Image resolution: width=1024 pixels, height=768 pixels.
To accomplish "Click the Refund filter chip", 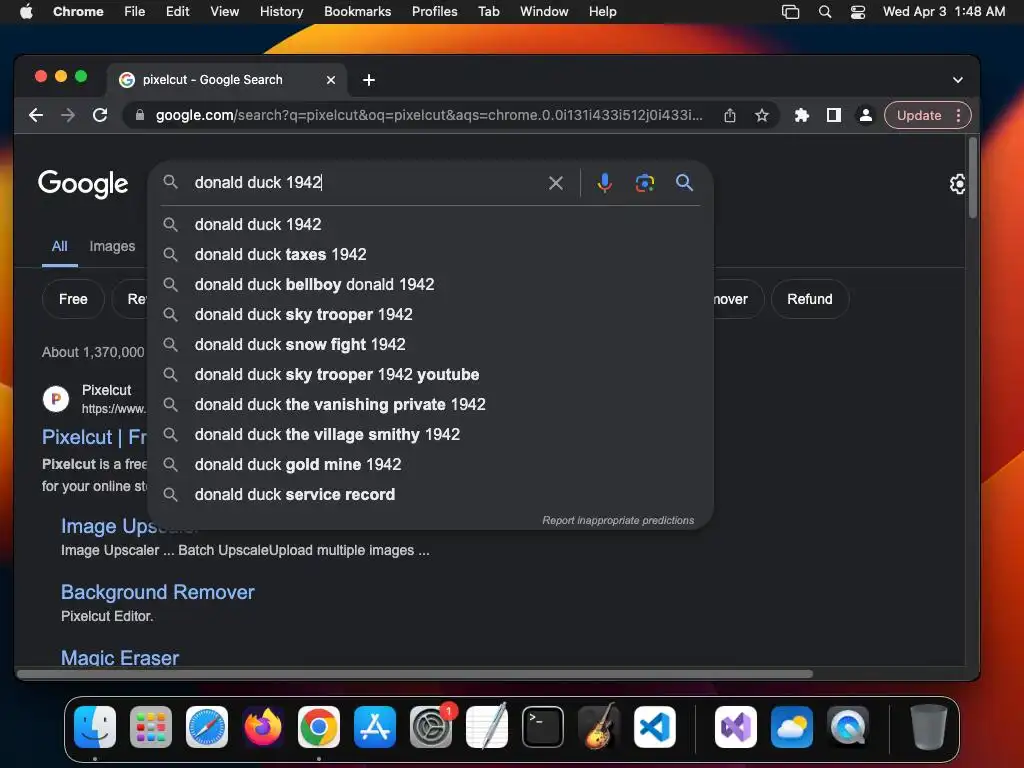I will (810, 299).
